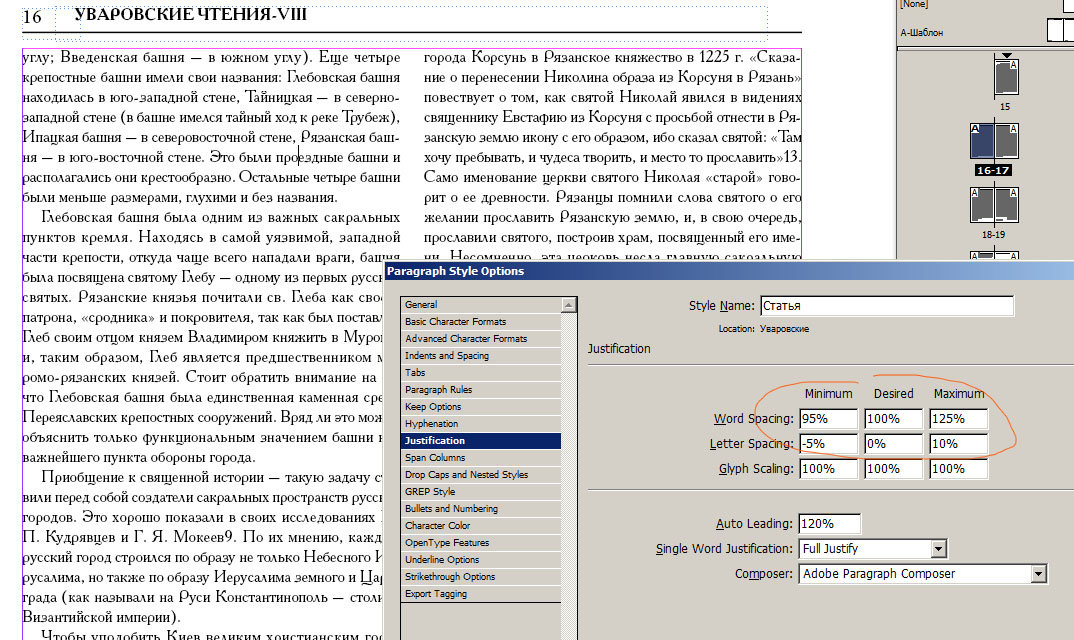The width and height of the screenshot is (1074, 640).
Task: Open the Span Columns category
Action: pyautogui.click(x=481, y=458)
